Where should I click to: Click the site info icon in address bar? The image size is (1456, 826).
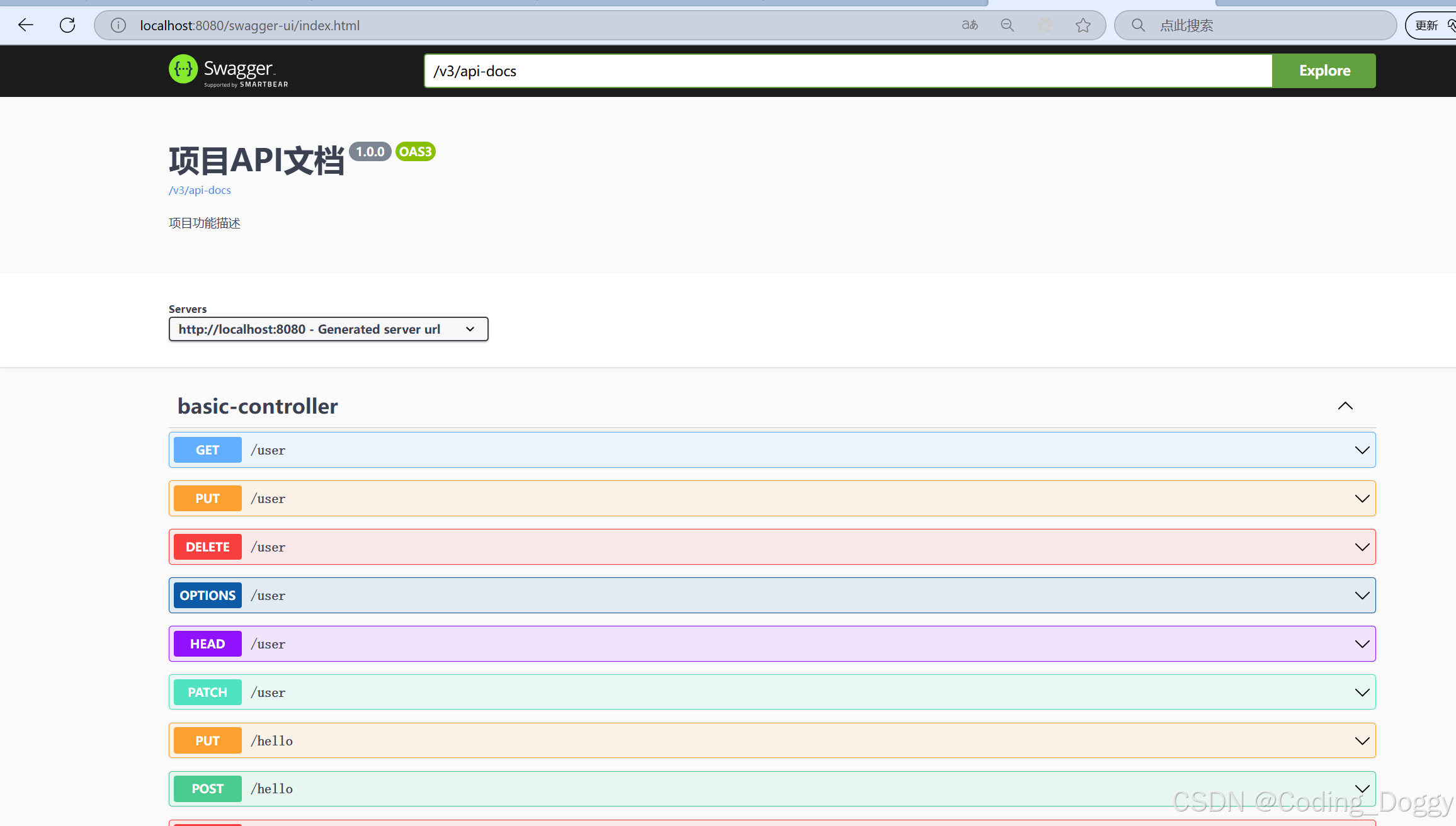coord(118,25)
